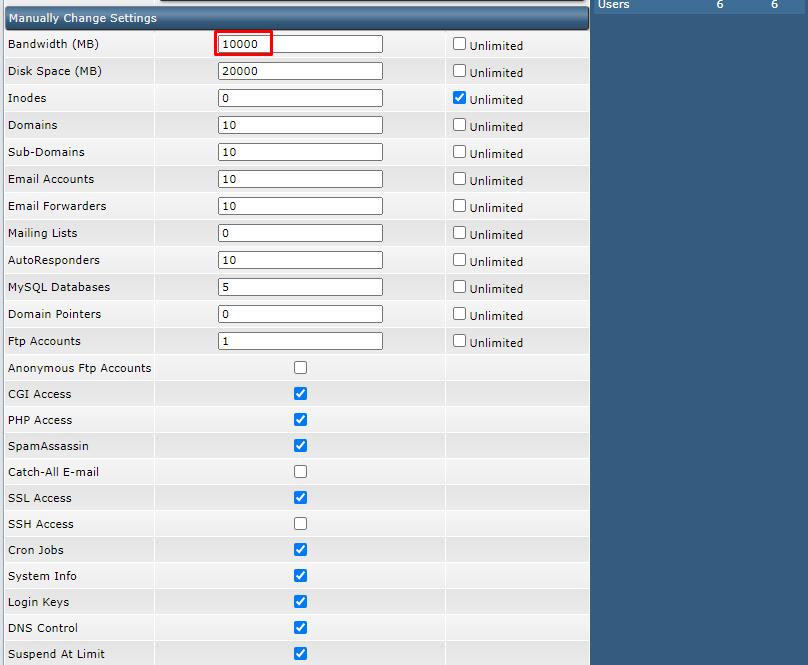
Task: Enable Unlimited for Domains
Action: click(x=460, y=125)
